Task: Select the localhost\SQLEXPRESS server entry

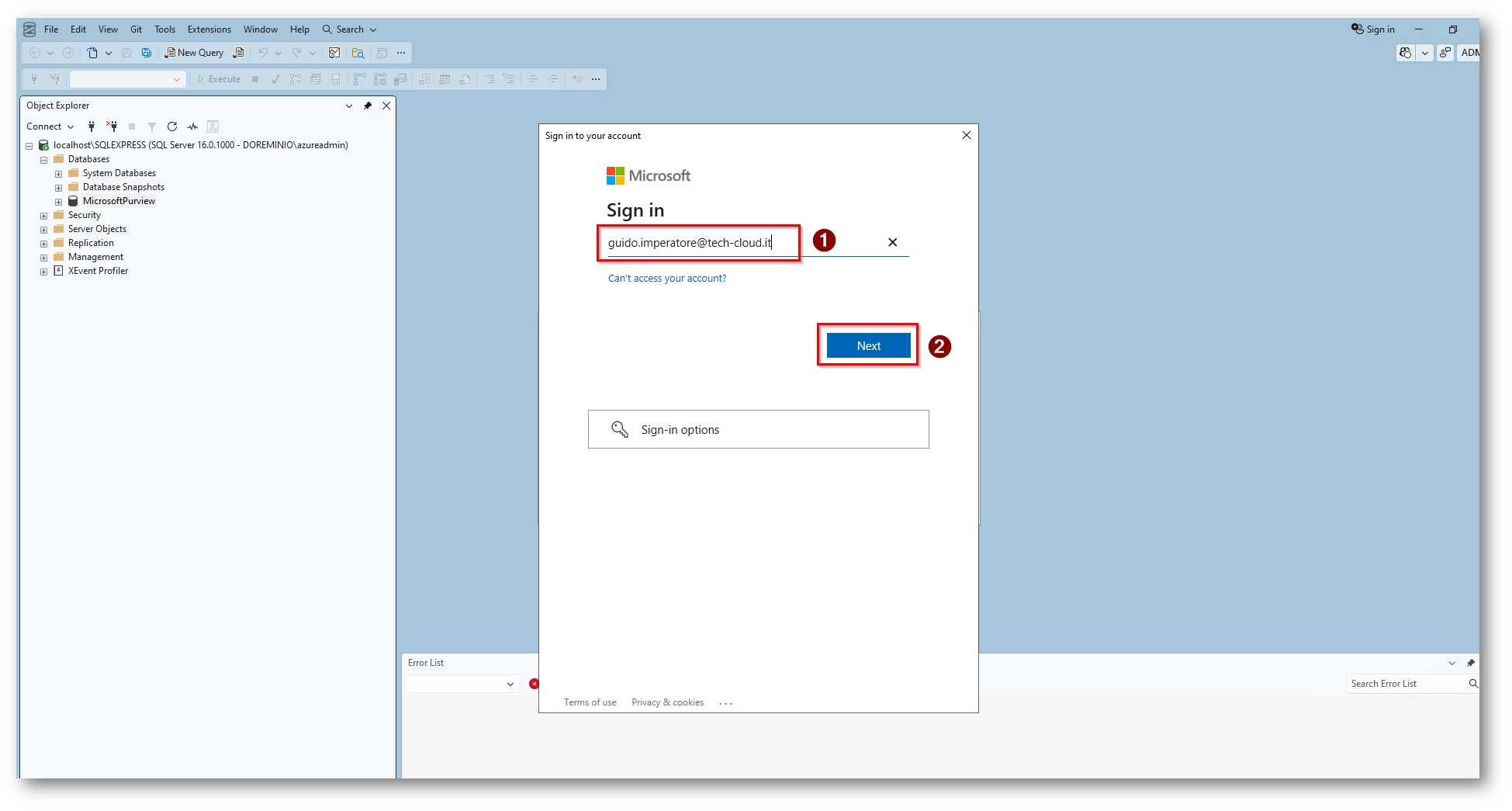Action: tap(200, 145)
